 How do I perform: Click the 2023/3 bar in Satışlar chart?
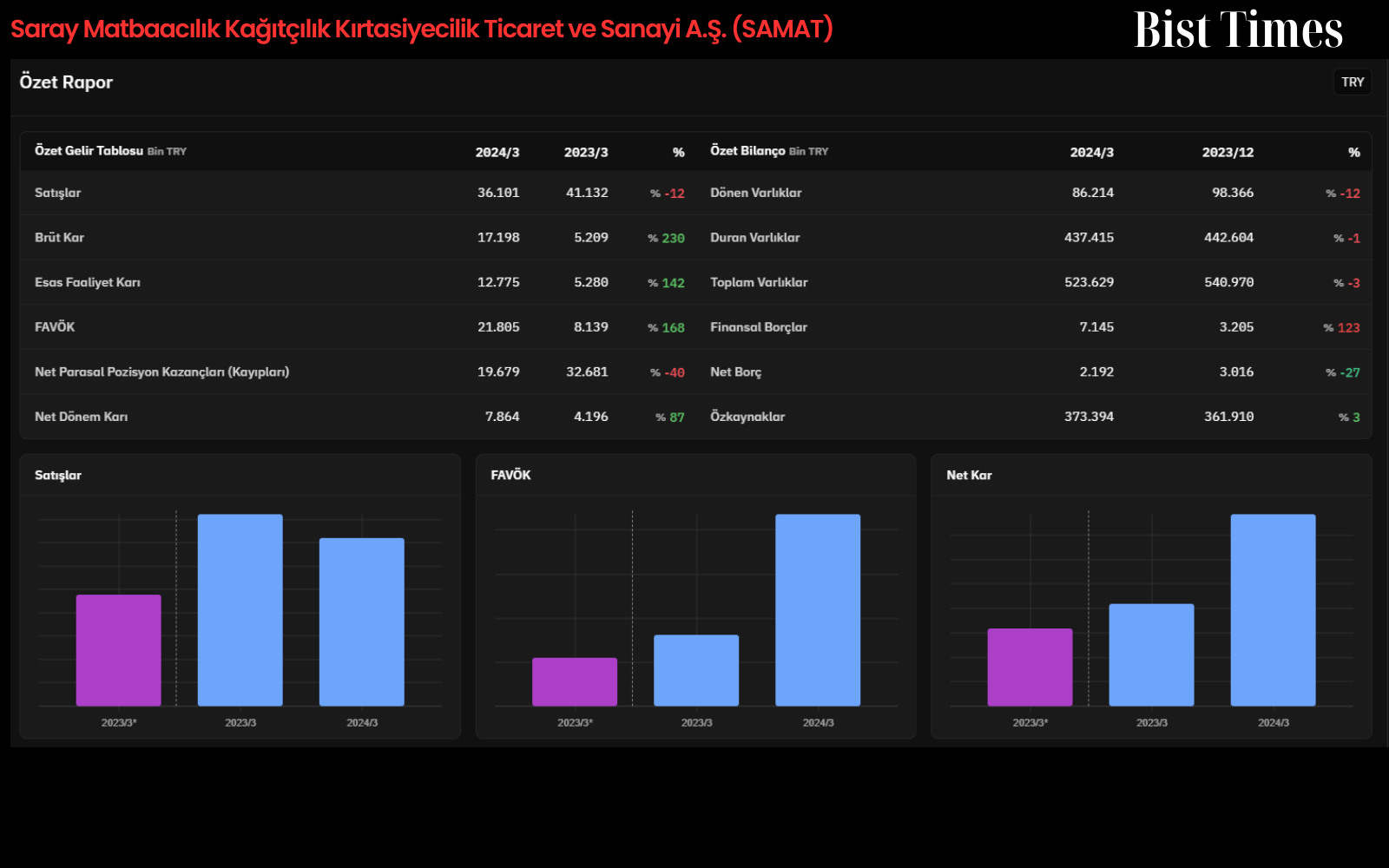pyautogui.click(x=240, y=609)
